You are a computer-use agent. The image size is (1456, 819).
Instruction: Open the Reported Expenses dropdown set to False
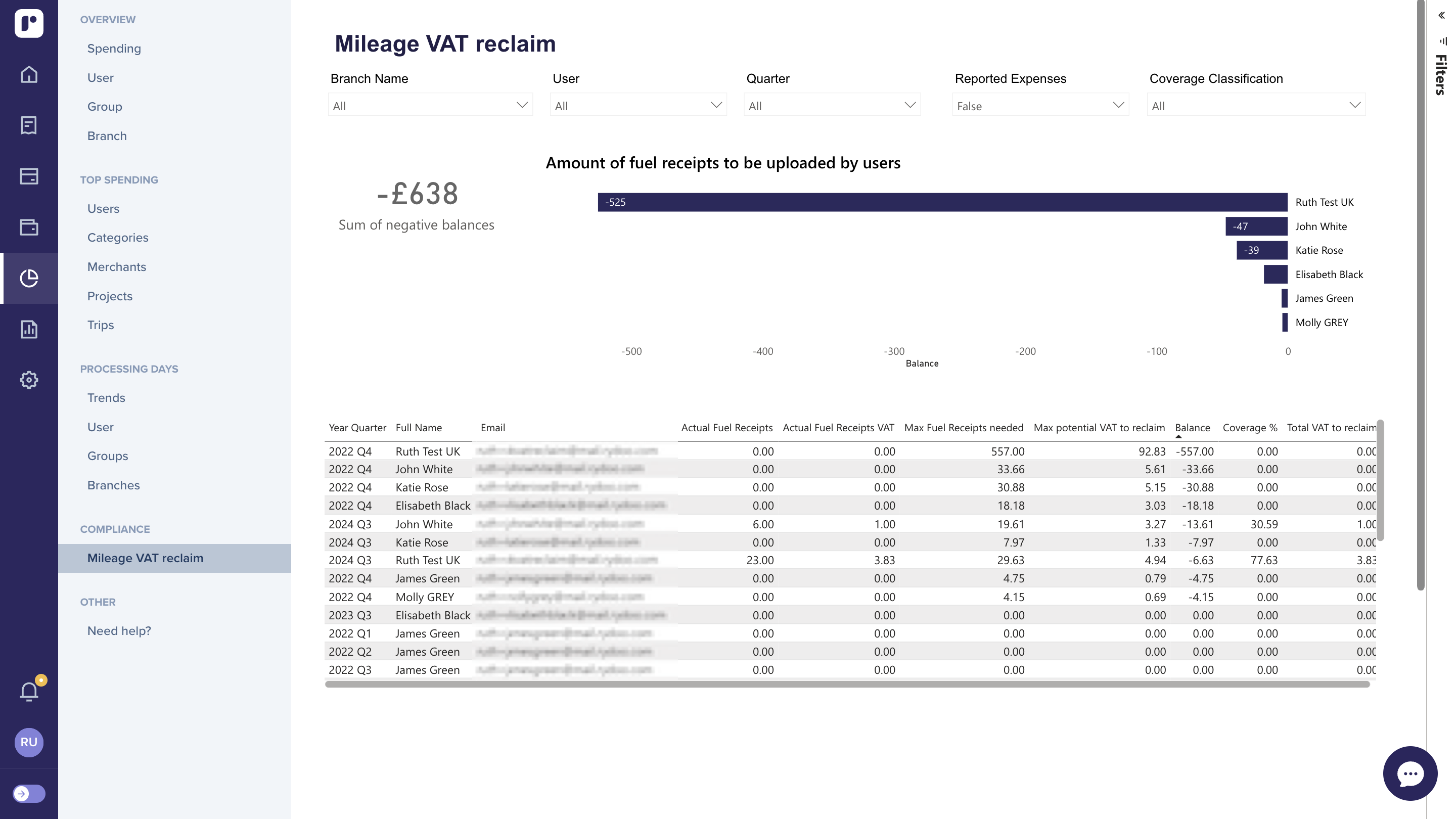pyautogui.click(x=1040, y=105)
